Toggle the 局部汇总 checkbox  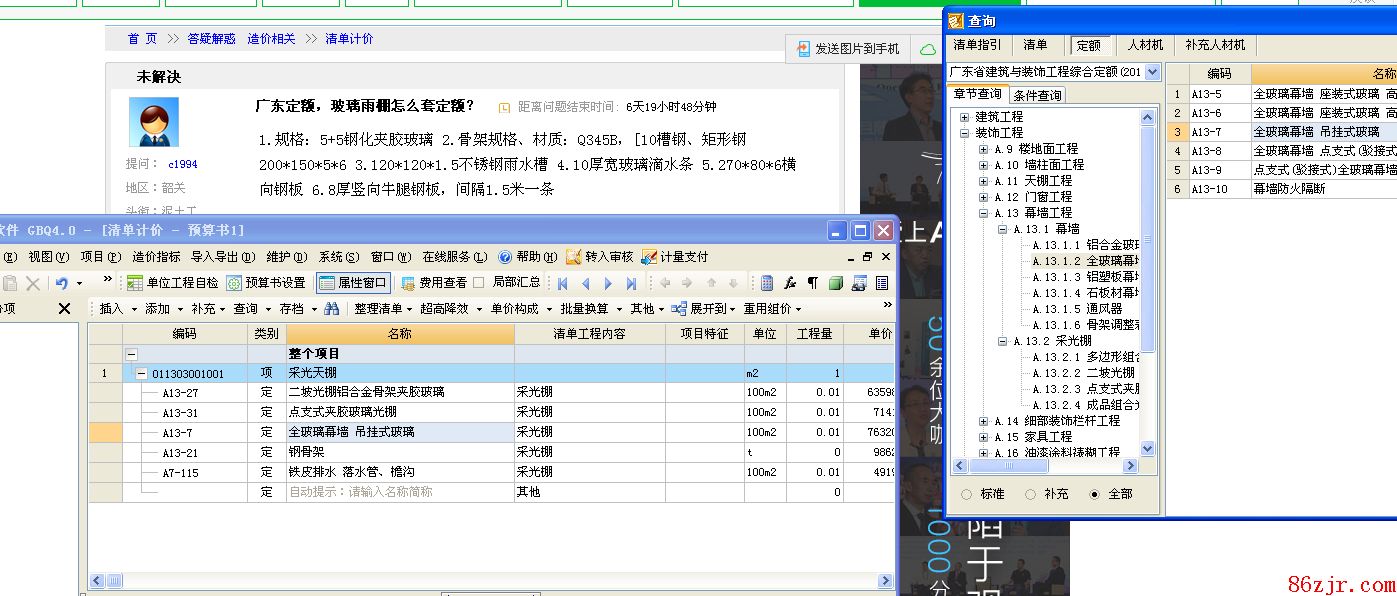479,283
